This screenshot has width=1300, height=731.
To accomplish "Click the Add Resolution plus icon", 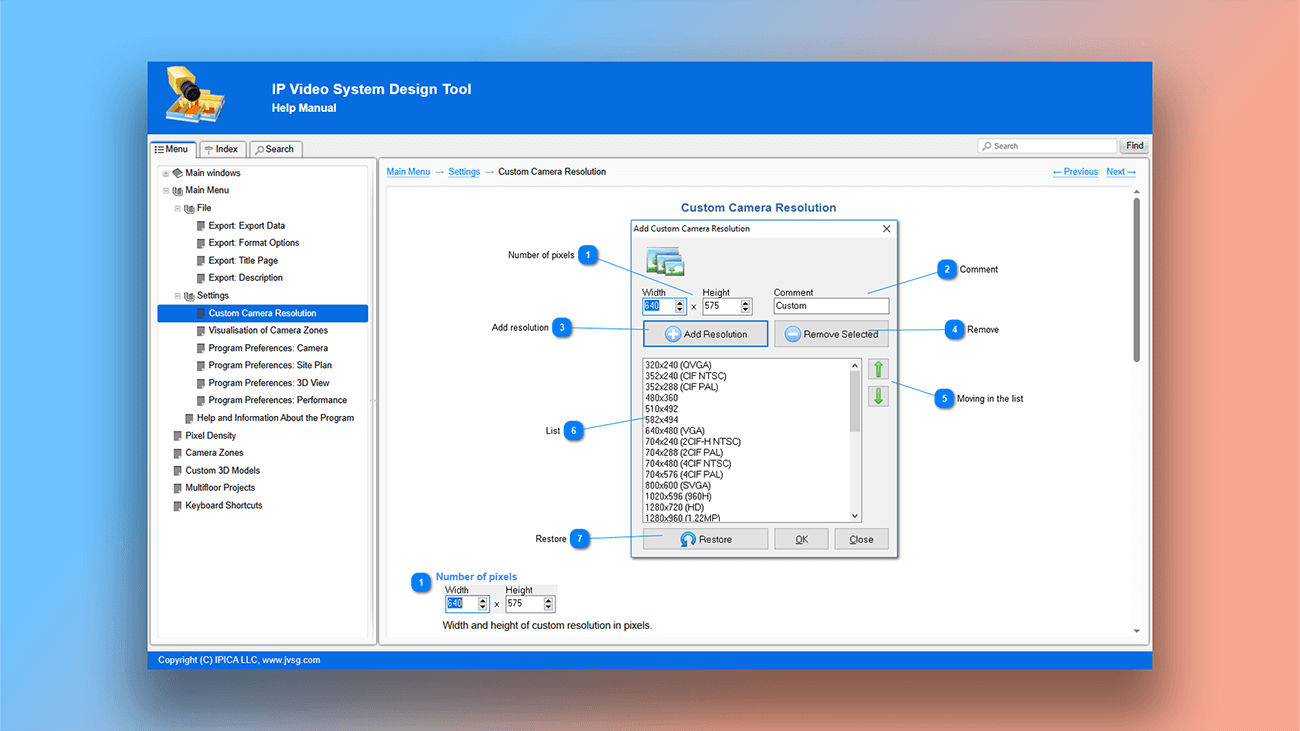I will 673,334.
